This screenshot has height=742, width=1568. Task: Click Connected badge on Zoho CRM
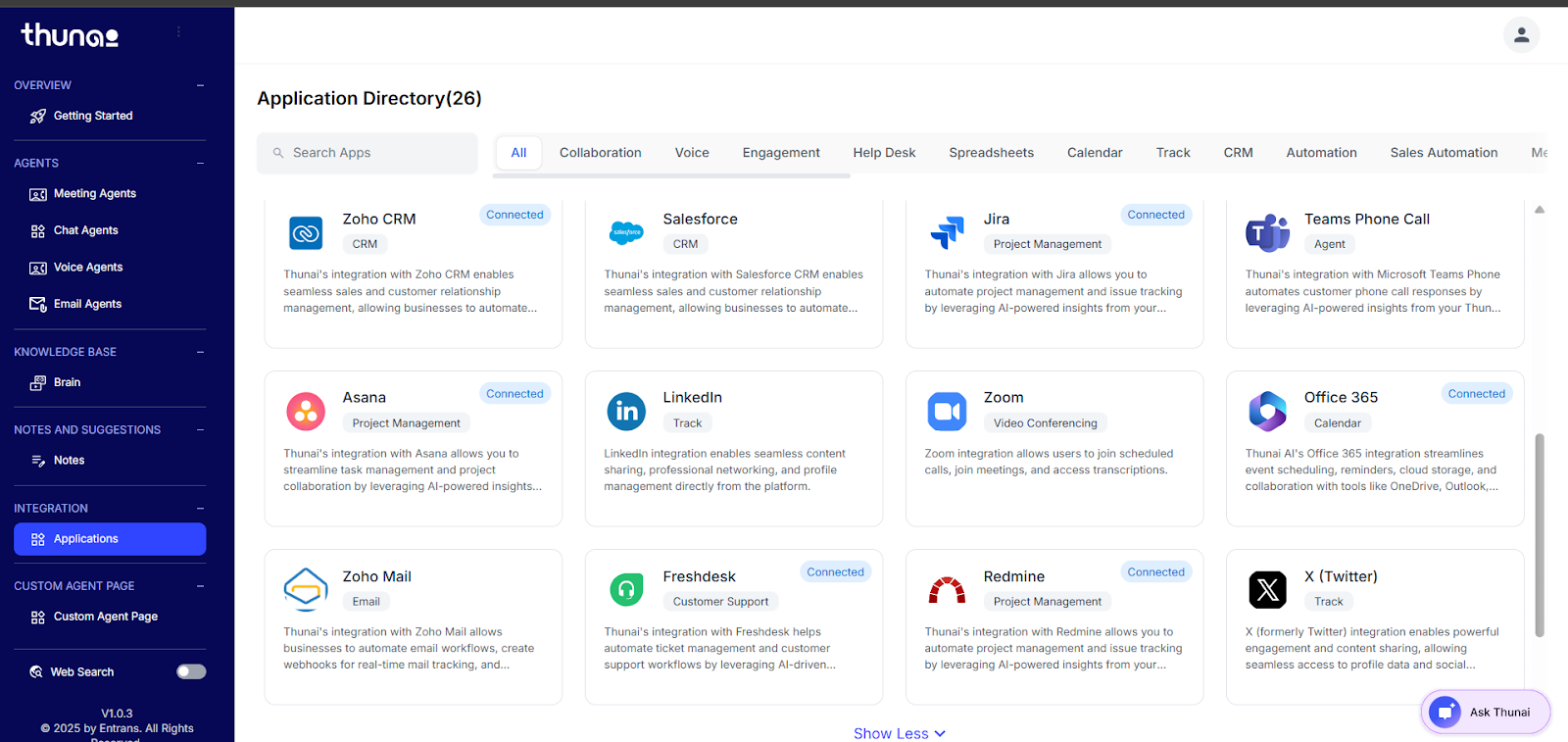click(x=514, y=215)
